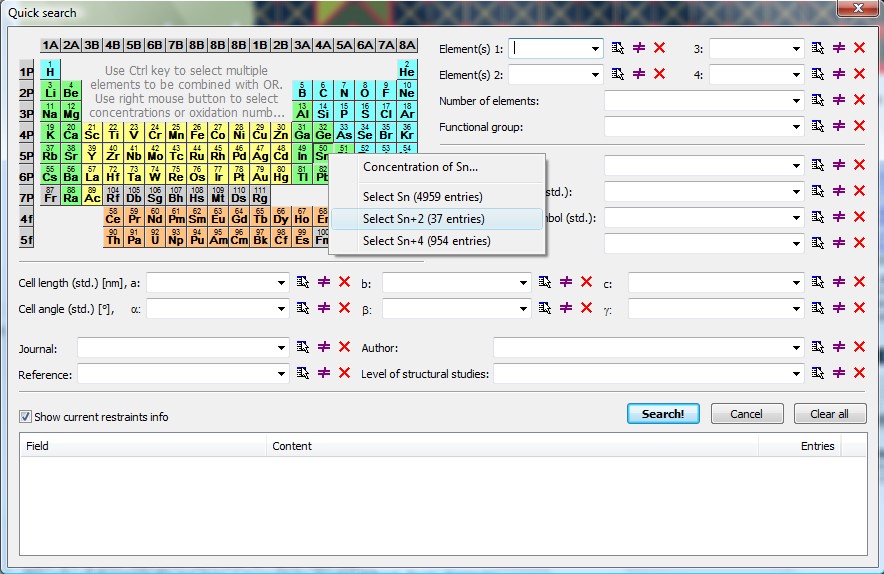Click the not-equal icon for Element(s) 2
884x574 pixels.
(x=639, y=74)
